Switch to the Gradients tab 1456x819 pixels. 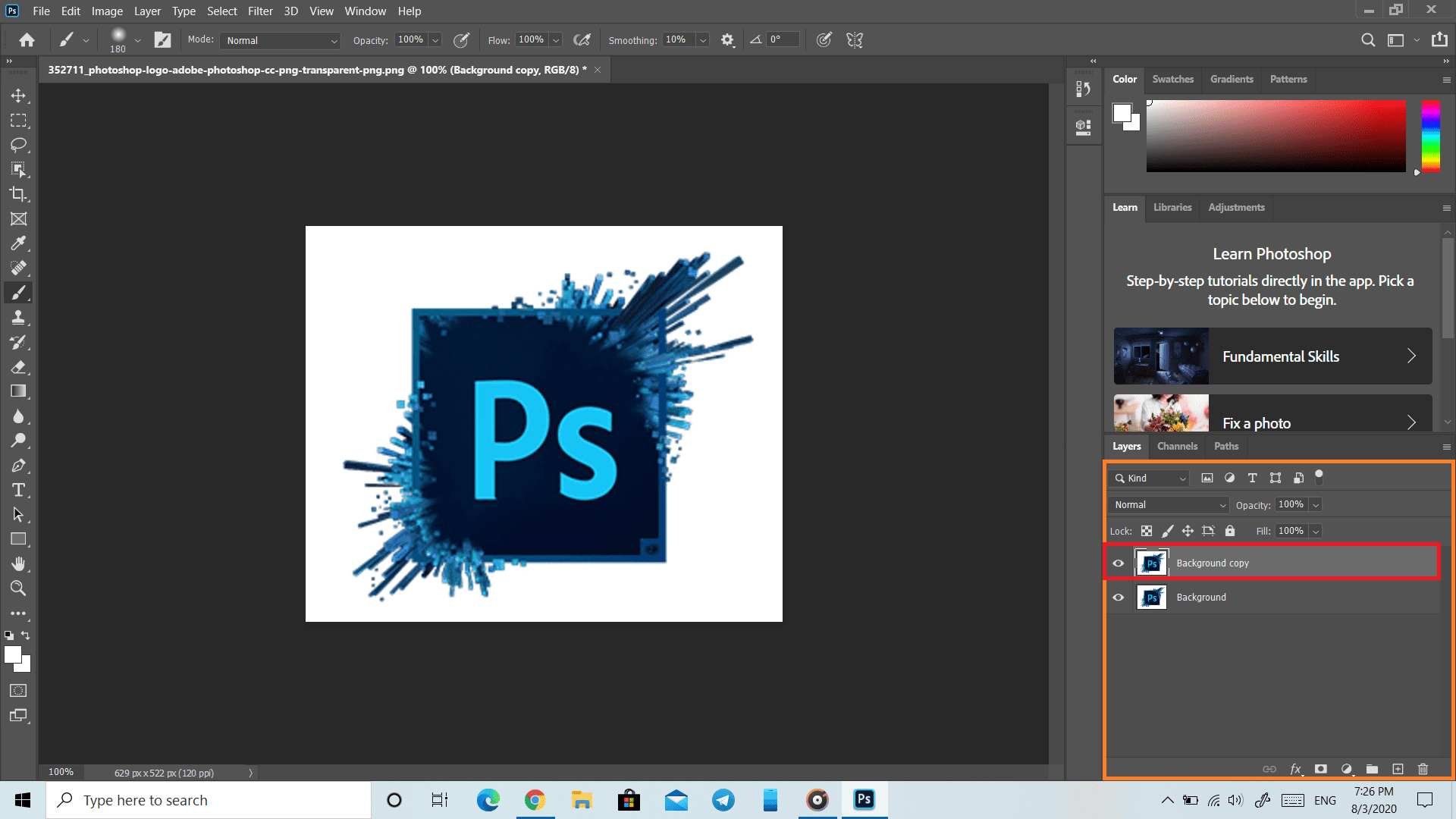(1232, 79)
